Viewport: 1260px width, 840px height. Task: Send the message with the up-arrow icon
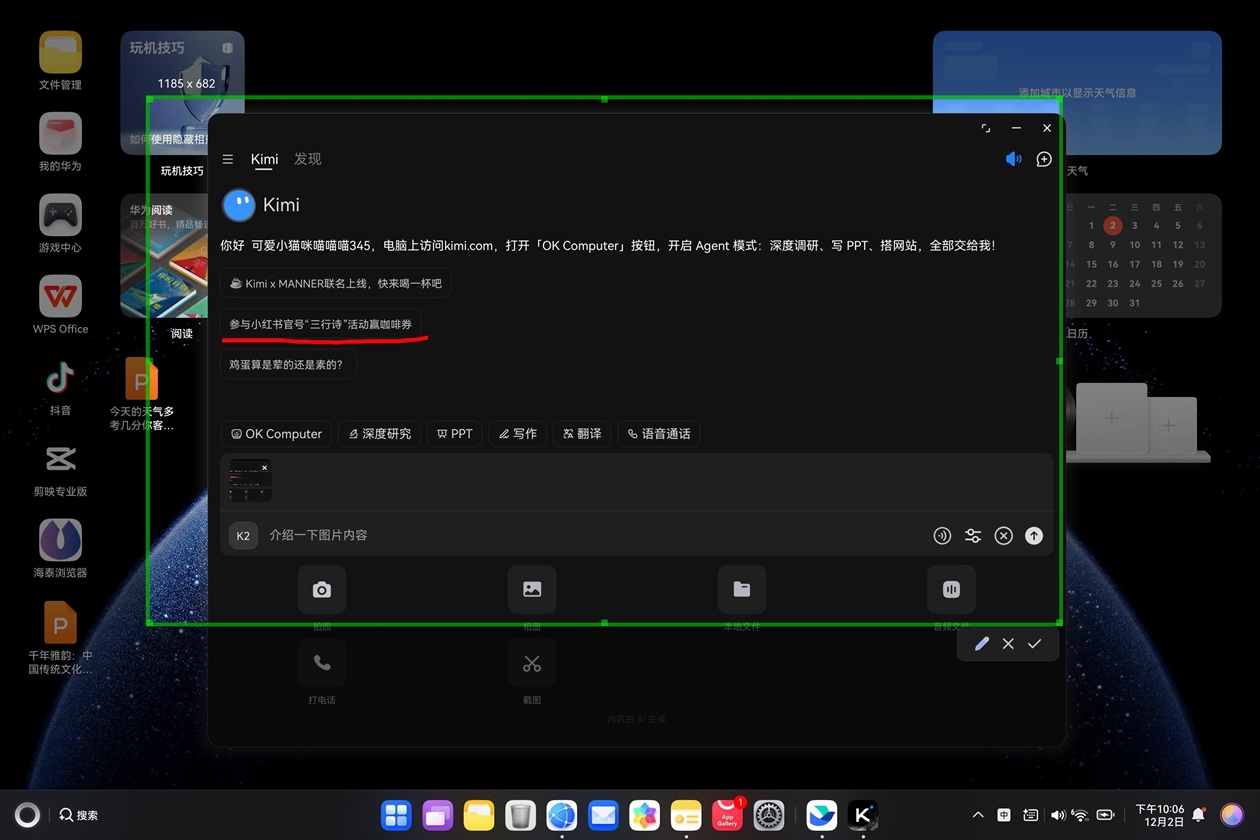(1033, 535)
